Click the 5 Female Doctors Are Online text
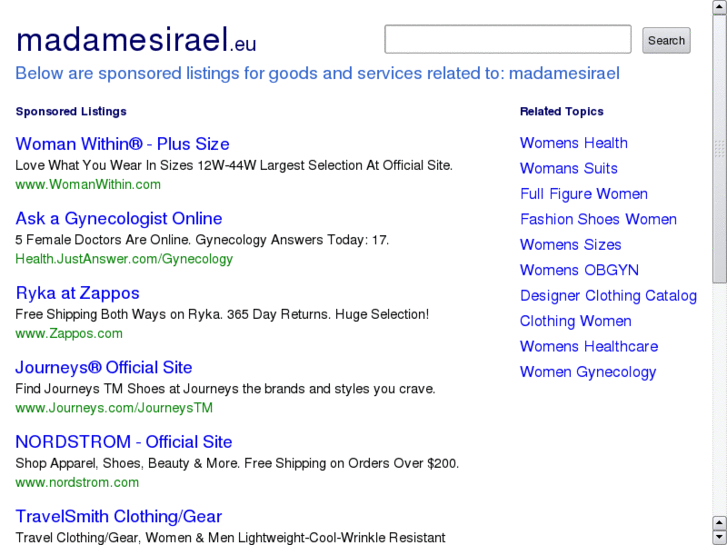 tap(202, 240)
